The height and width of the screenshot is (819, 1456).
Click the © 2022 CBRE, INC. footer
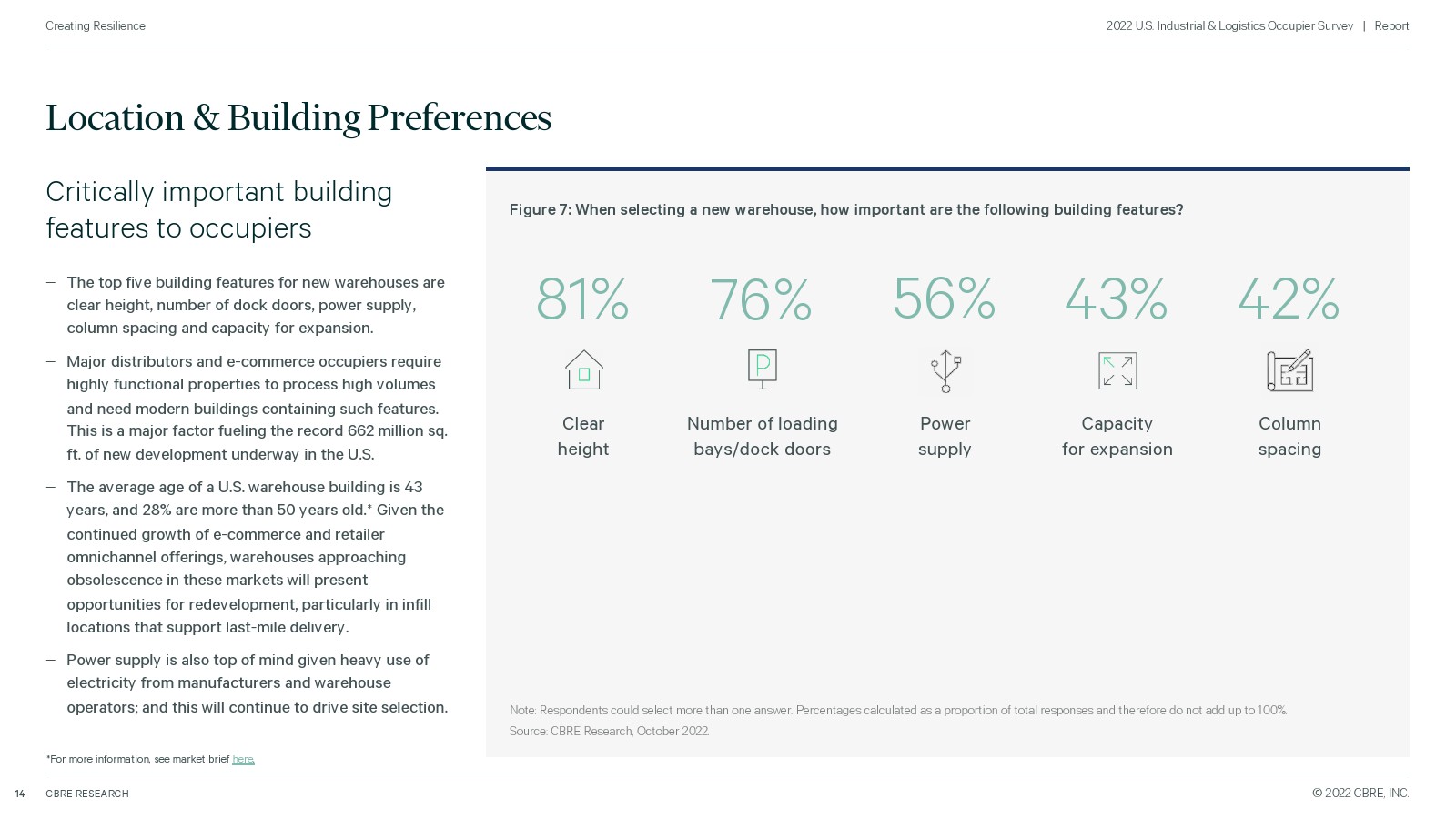point(1360,794)
